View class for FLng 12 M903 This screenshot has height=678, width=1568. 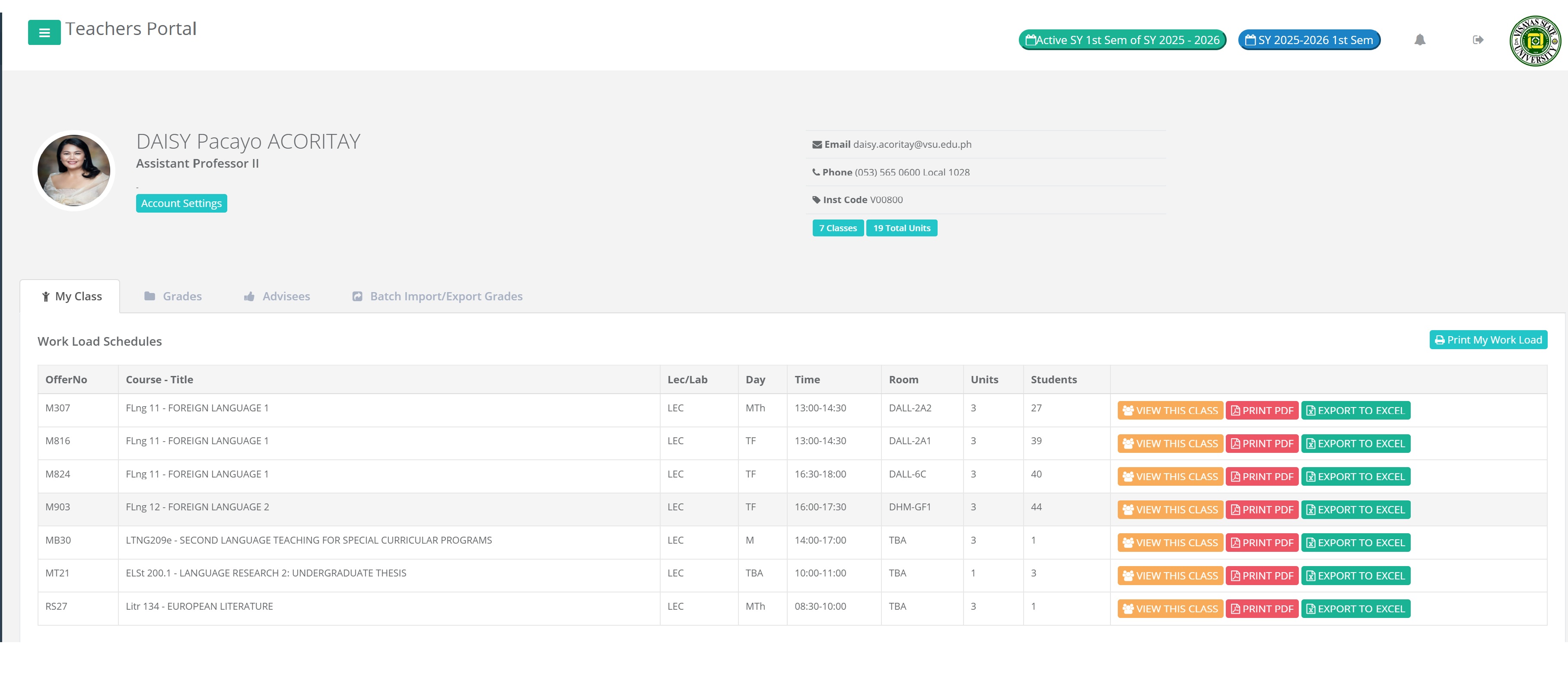coord(1169,510)
